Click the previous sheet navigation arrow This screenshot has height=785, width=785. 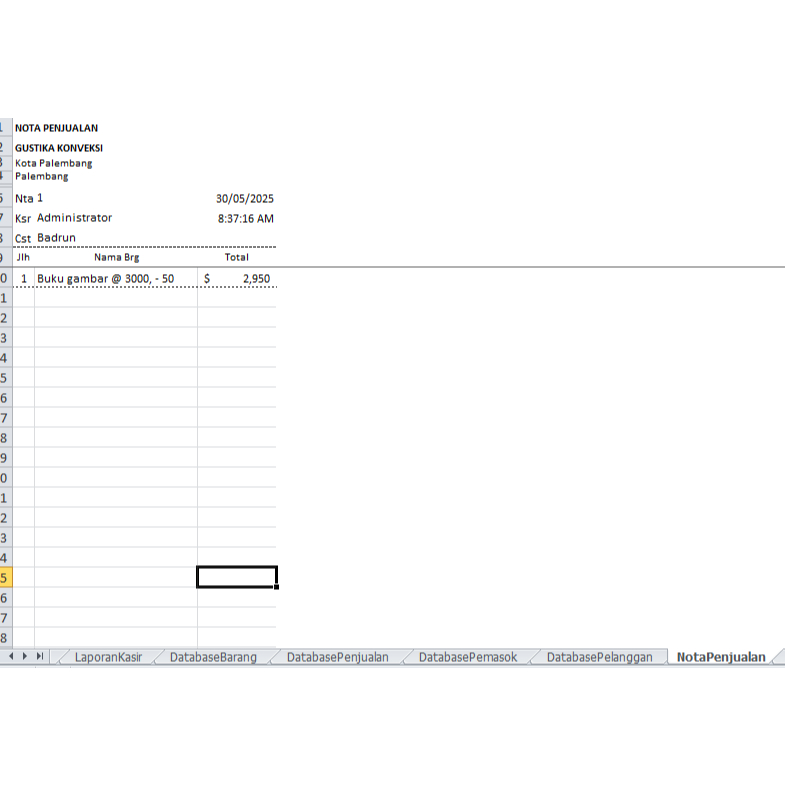[11, 656]
